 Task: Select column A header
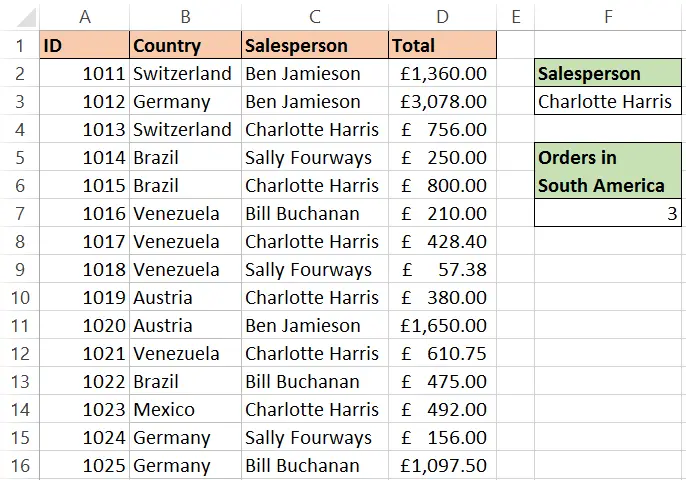point(84,17)
